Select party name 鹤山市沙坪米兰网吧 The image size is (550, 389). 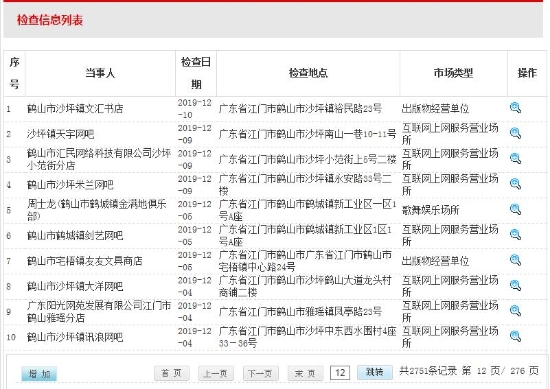point(70,185)
